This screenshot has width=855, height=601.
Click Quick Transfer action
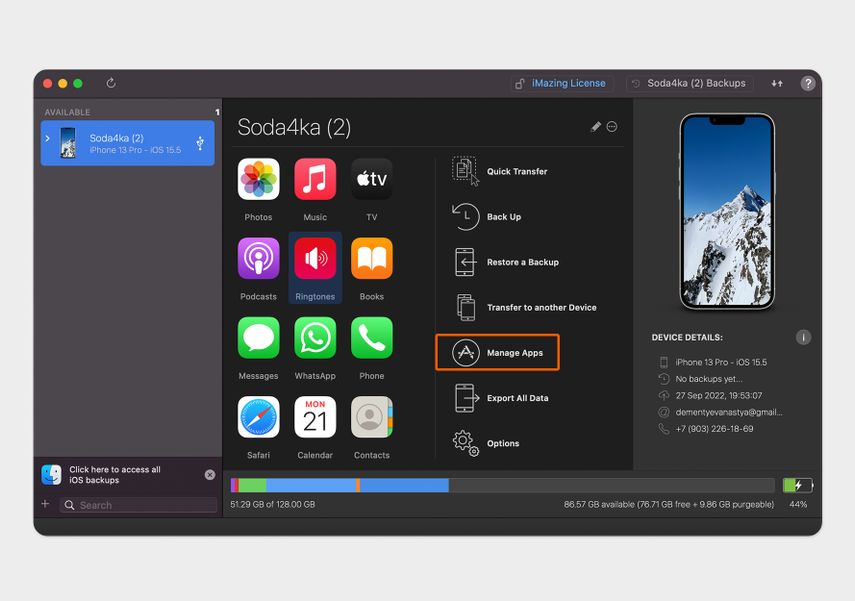tap(499, 171)
